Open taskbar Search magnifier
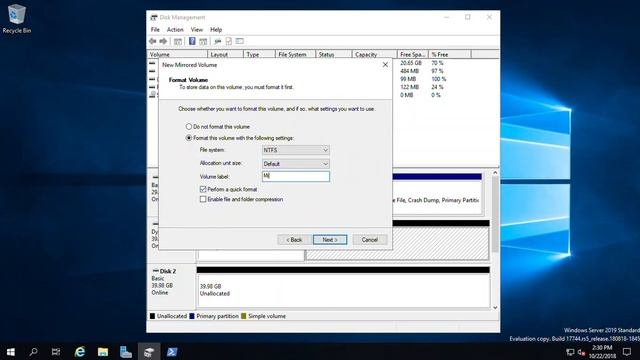This screenshot has height=360, width=640. pos(33,351)
